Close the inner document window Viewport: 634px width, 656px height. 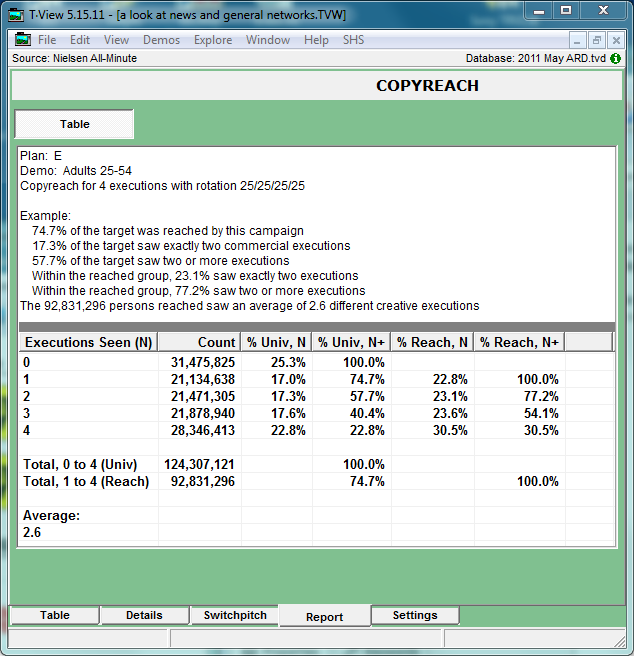(616, 41)
